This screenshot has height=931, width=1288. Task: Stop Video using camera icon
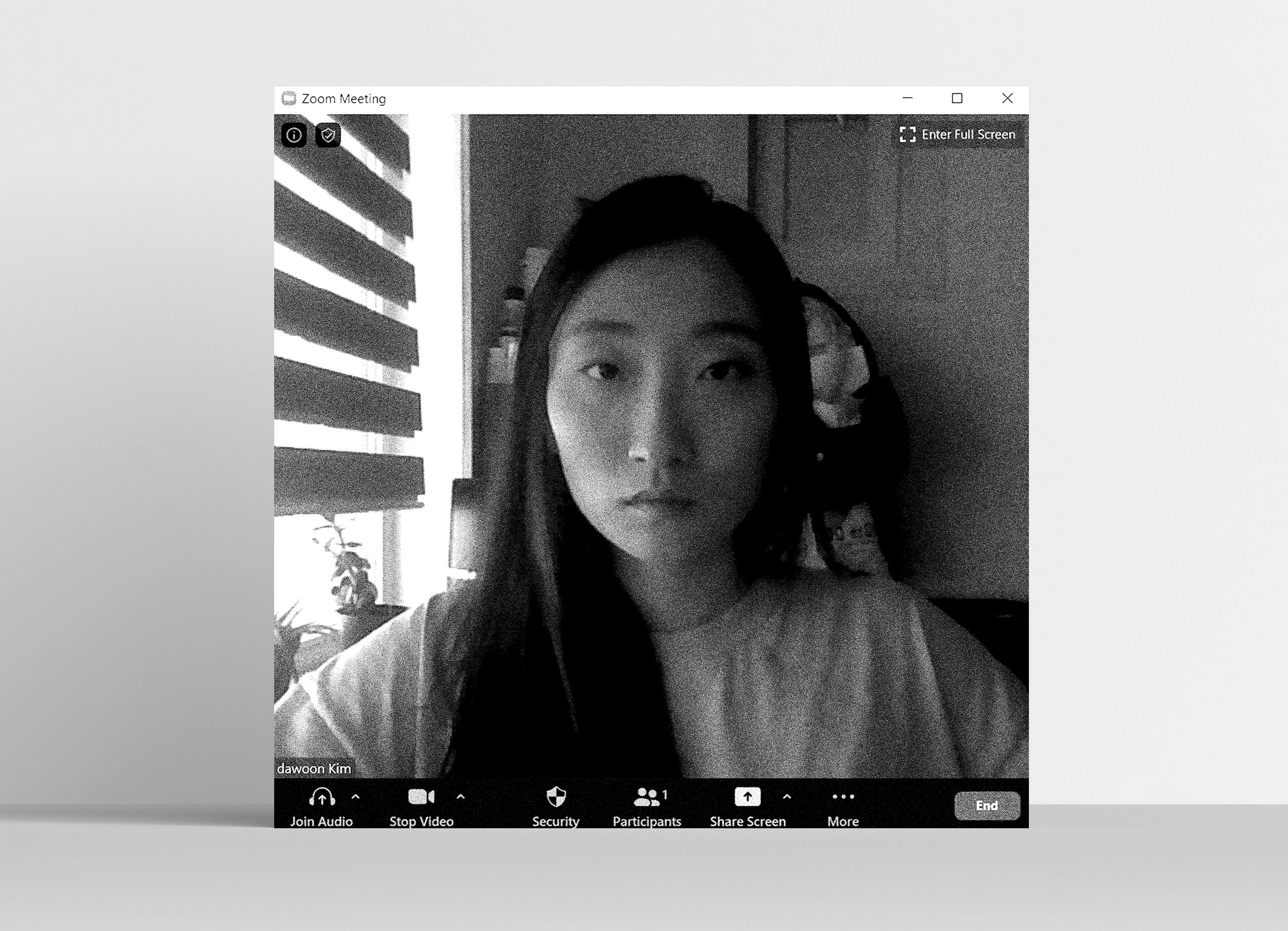coord(421,807)
